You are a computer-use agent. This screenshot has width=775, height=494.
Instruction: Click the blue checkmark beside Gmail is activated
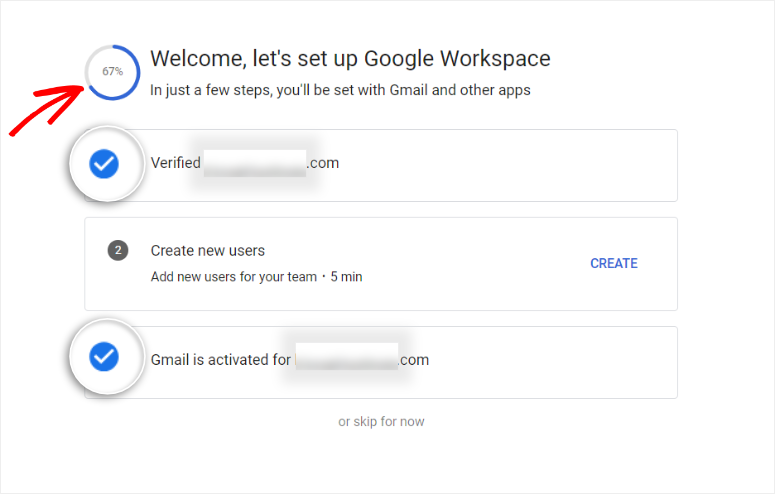[x=104, y=357]
